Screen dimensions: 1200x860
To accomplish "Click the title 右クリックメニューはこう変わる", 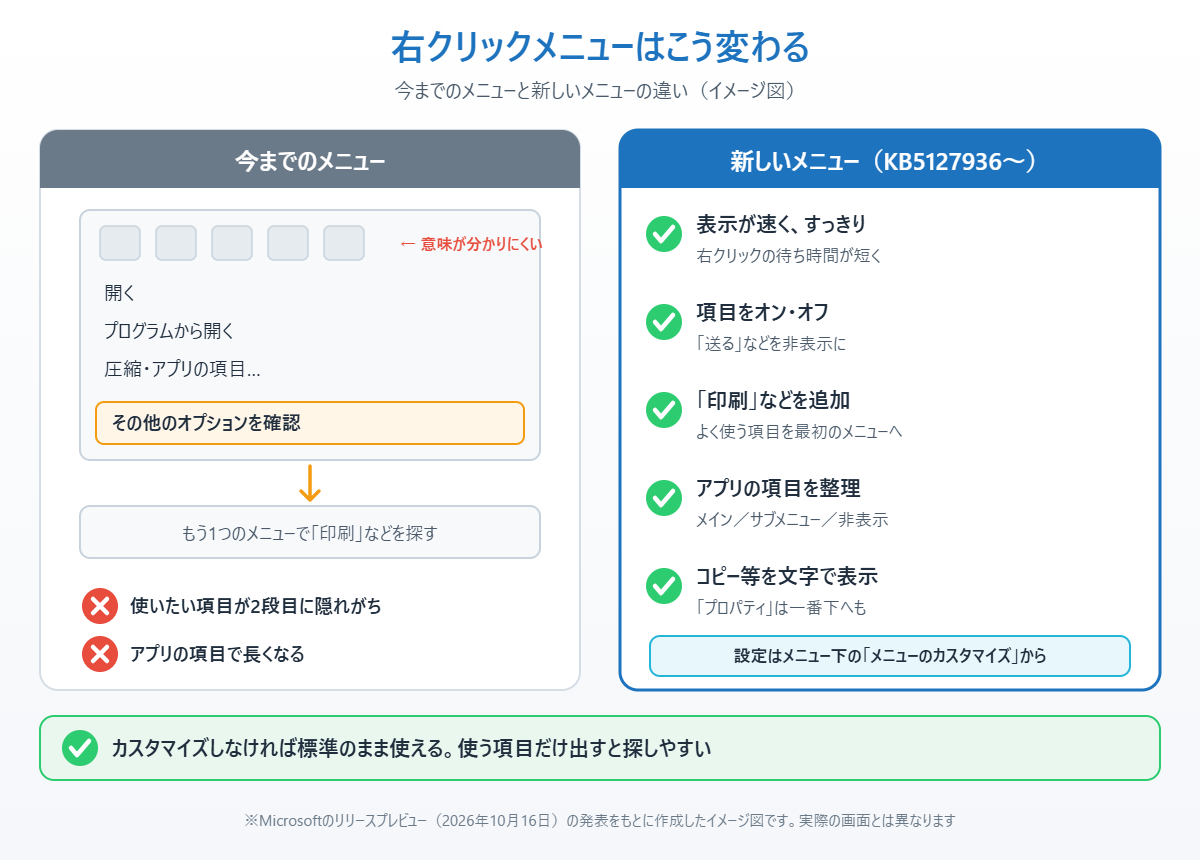I will coord(600,47).
